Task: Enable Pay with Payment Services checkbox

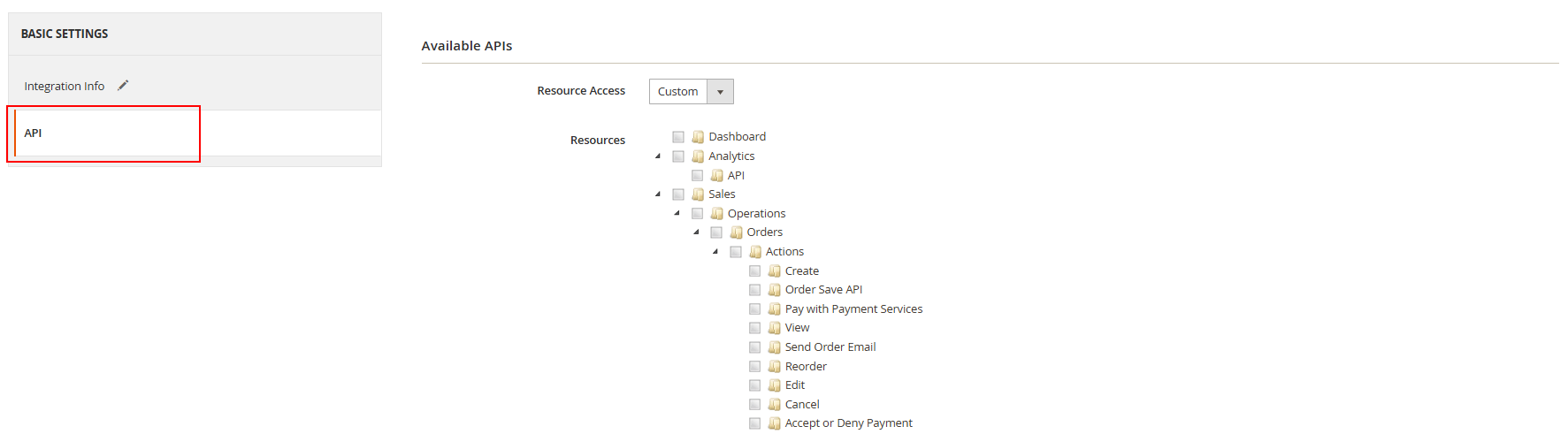Action: click(x=755, y=309)
